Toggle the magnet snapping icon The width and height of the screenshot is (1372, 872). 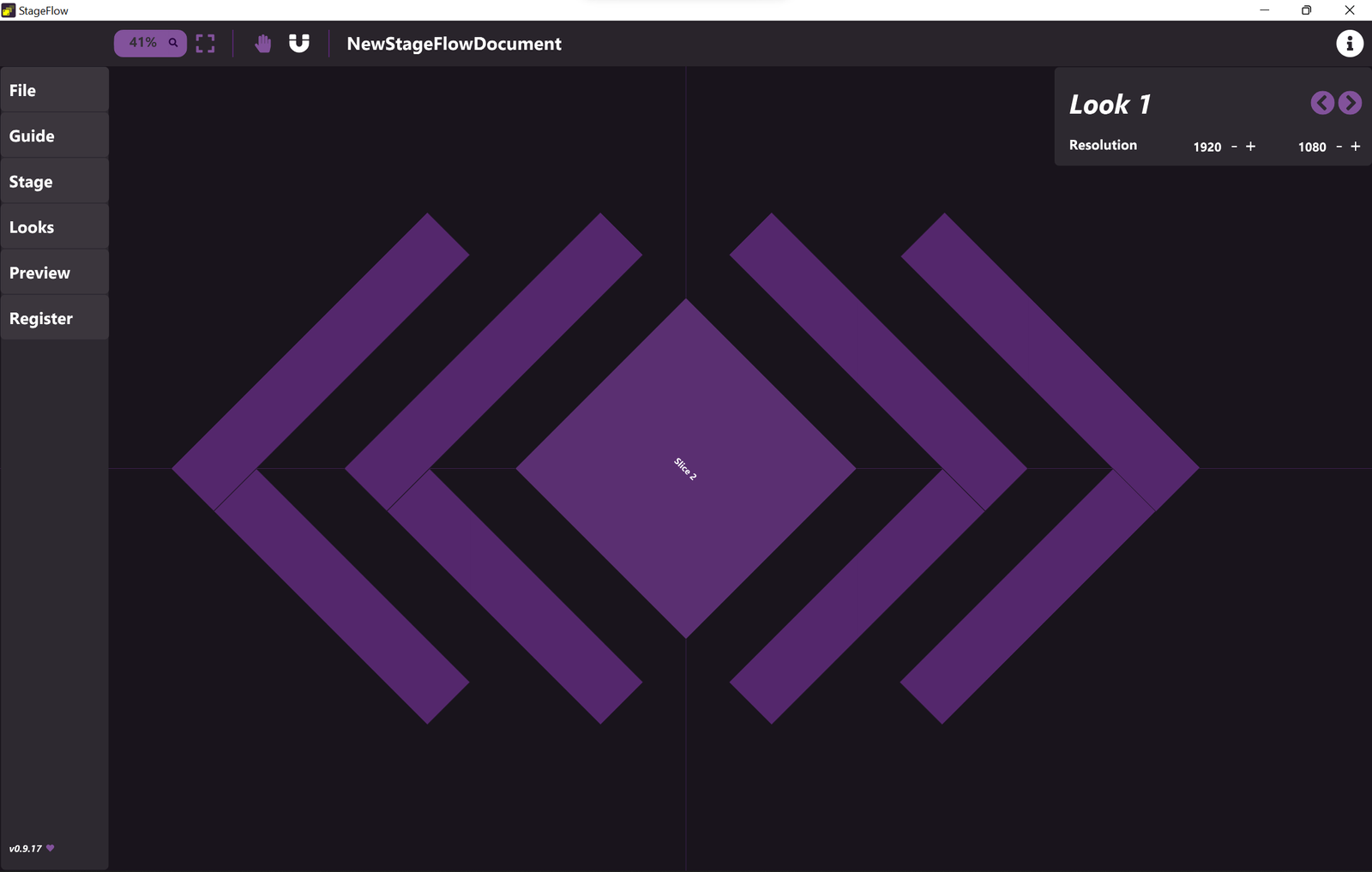pos(299,44)
